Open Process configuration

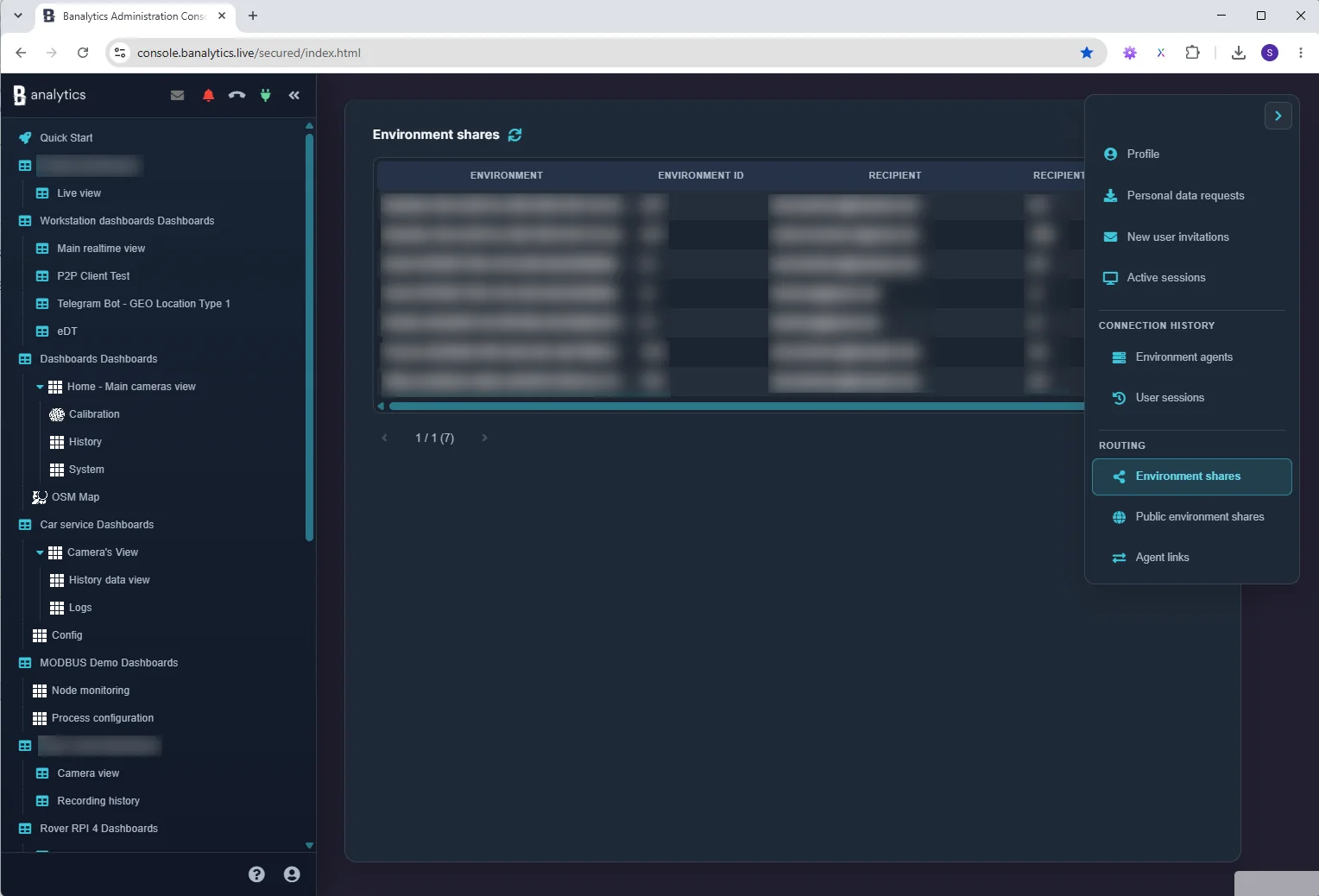pos(103,718)
